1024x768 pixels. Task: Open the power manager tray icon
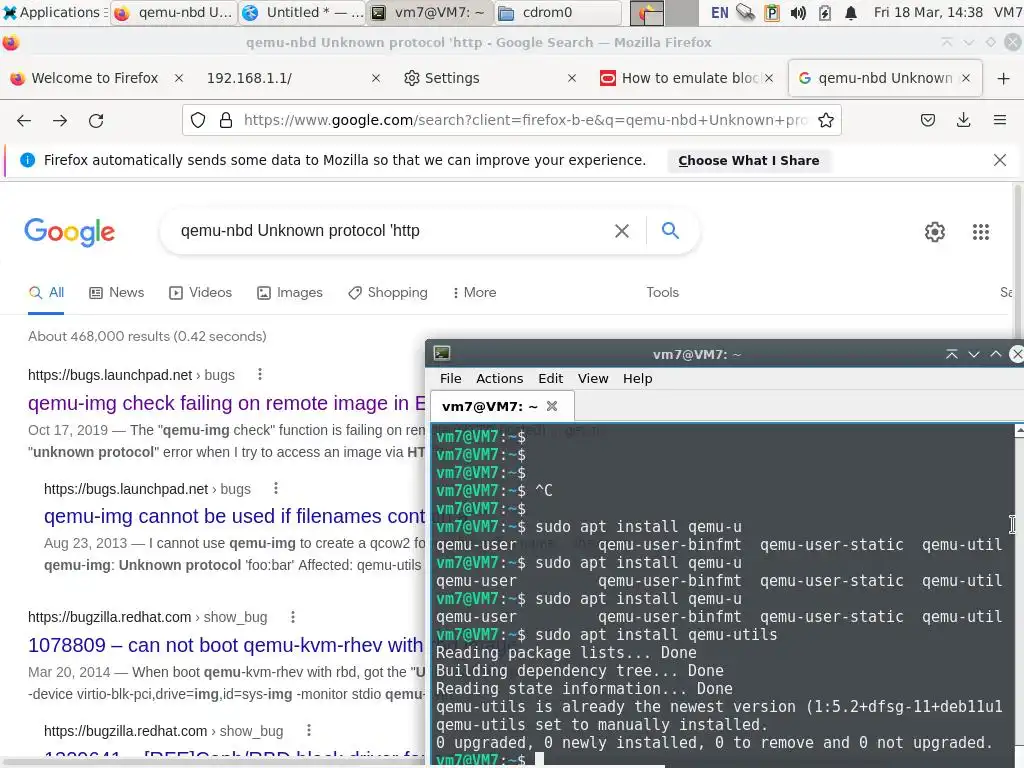point(825,12)
